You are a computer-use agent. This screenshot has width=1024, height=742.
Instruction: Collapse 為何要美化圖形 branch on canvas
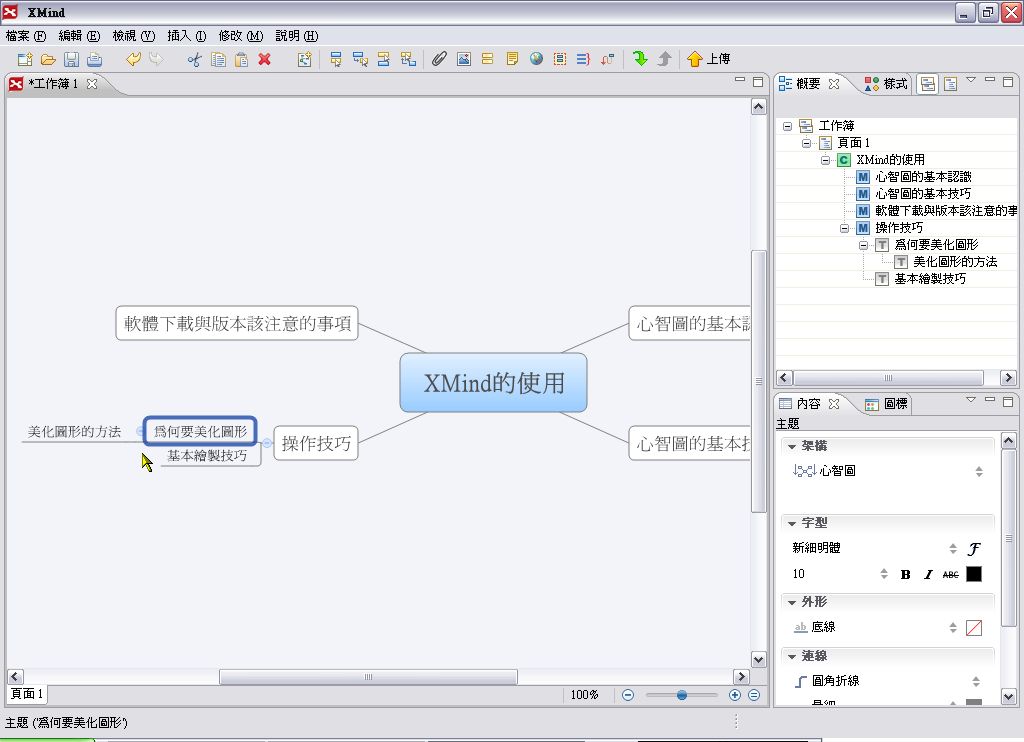[140, 431]
